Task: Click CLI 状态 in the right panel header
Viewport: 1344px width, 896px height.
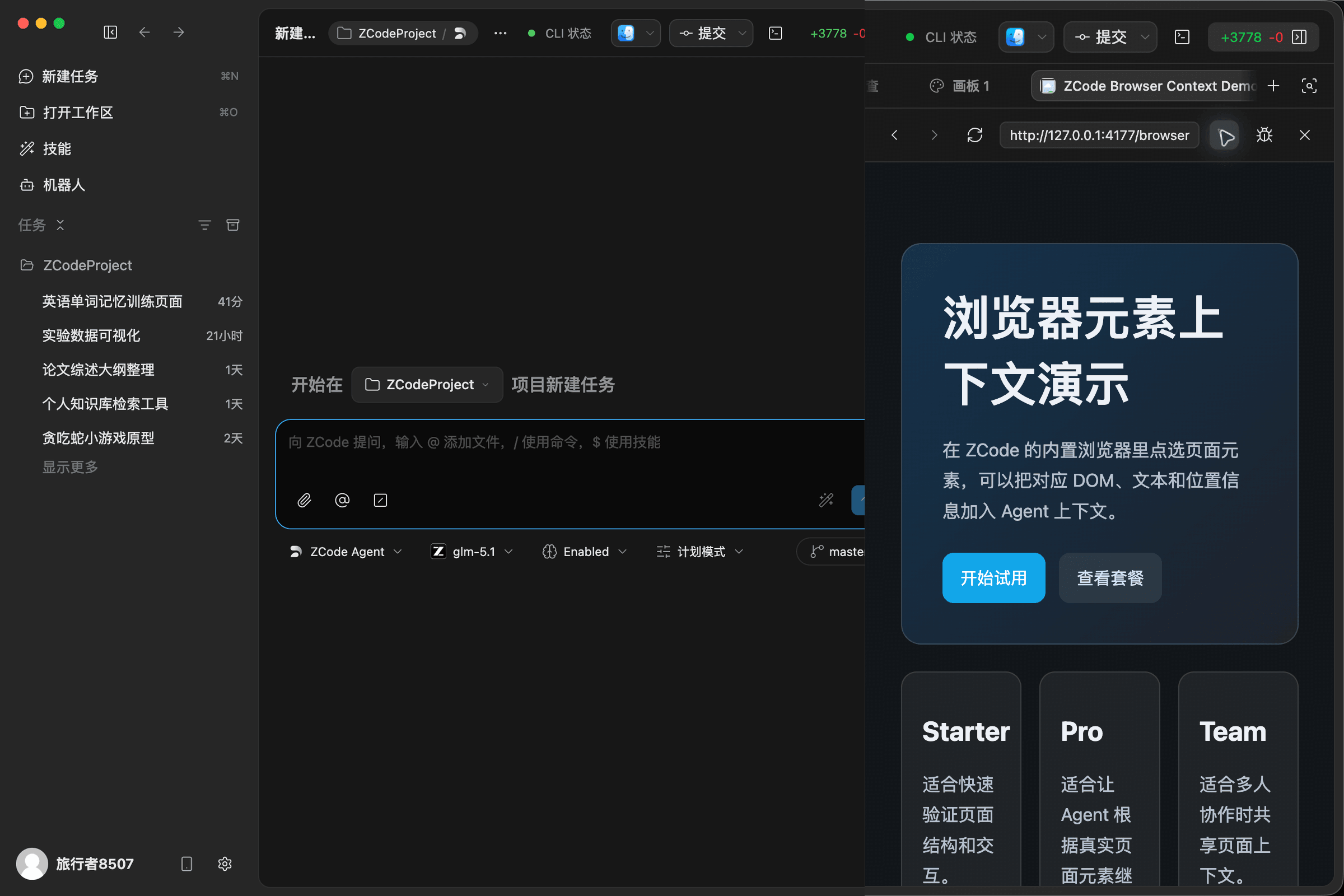Action: (x=941, y=37)
